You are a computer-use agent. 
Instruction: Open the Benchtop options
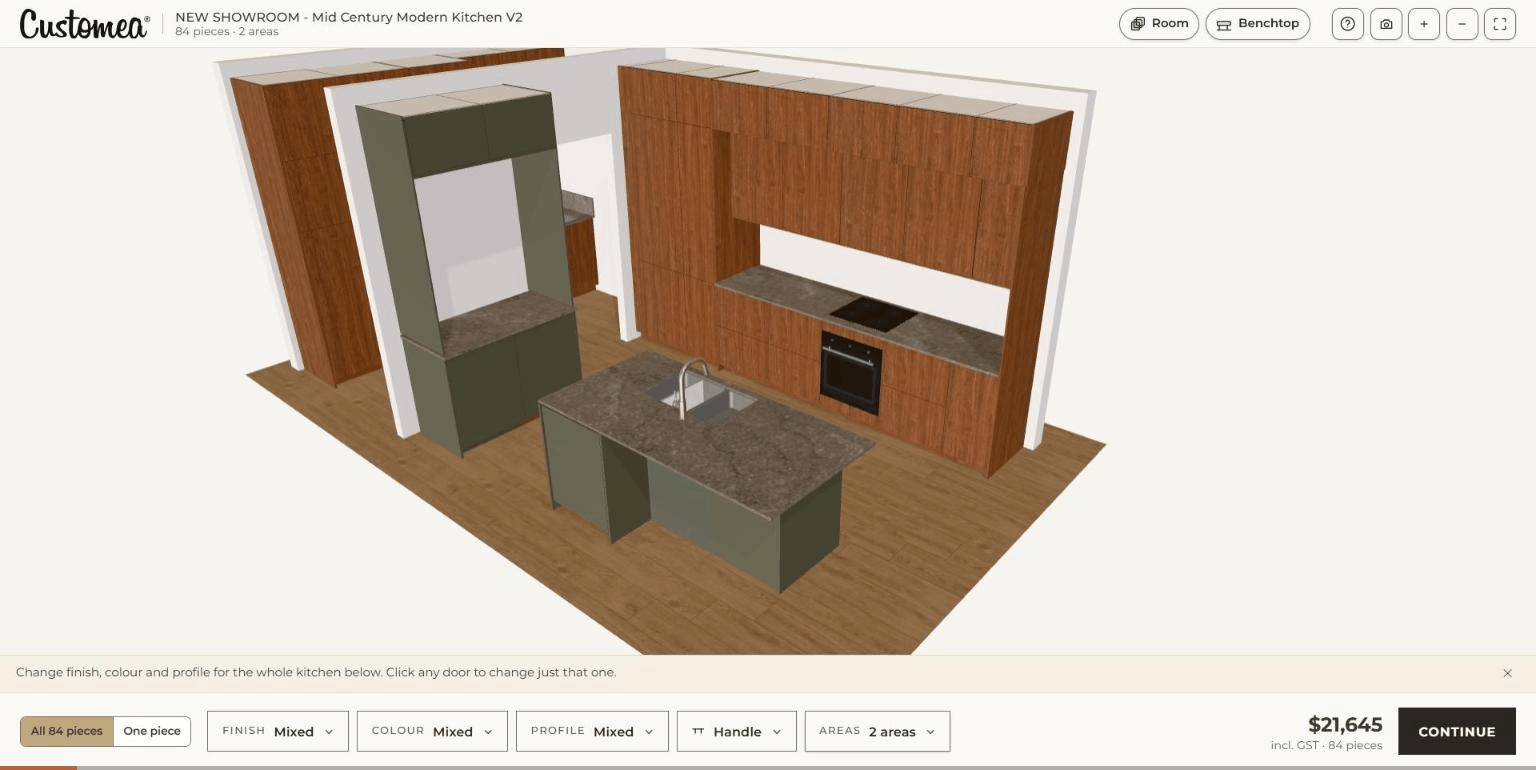(1258, 24)
